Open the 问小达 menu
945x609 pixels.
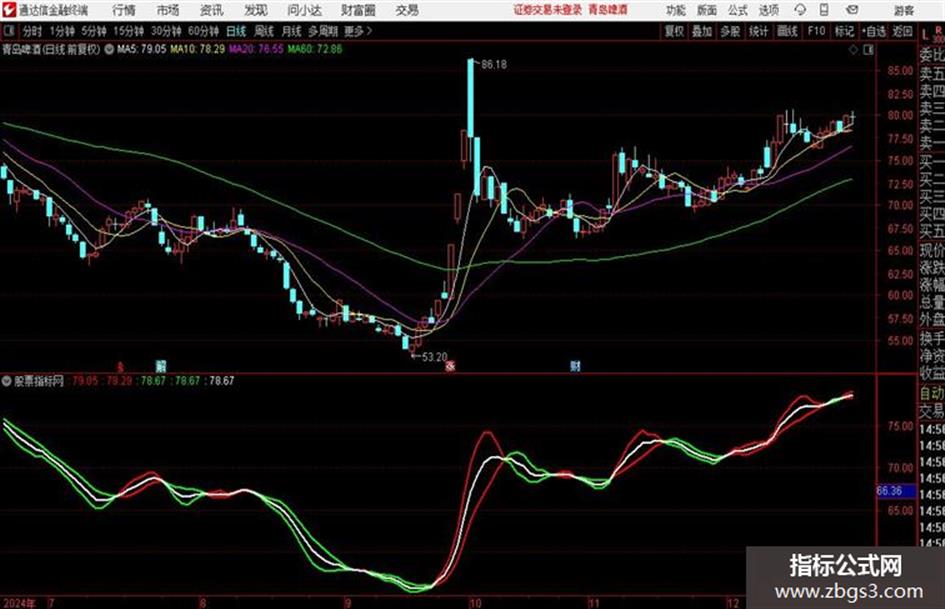click(x=304, y=10)
